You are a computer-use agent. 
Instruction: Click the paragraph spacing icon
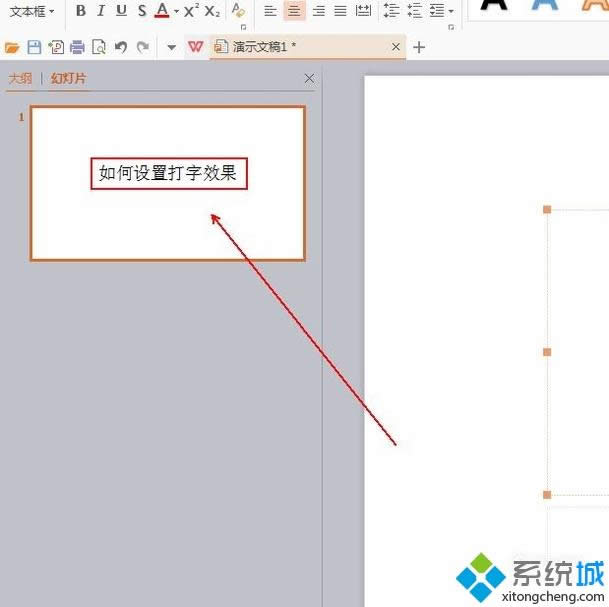point(415,11)
